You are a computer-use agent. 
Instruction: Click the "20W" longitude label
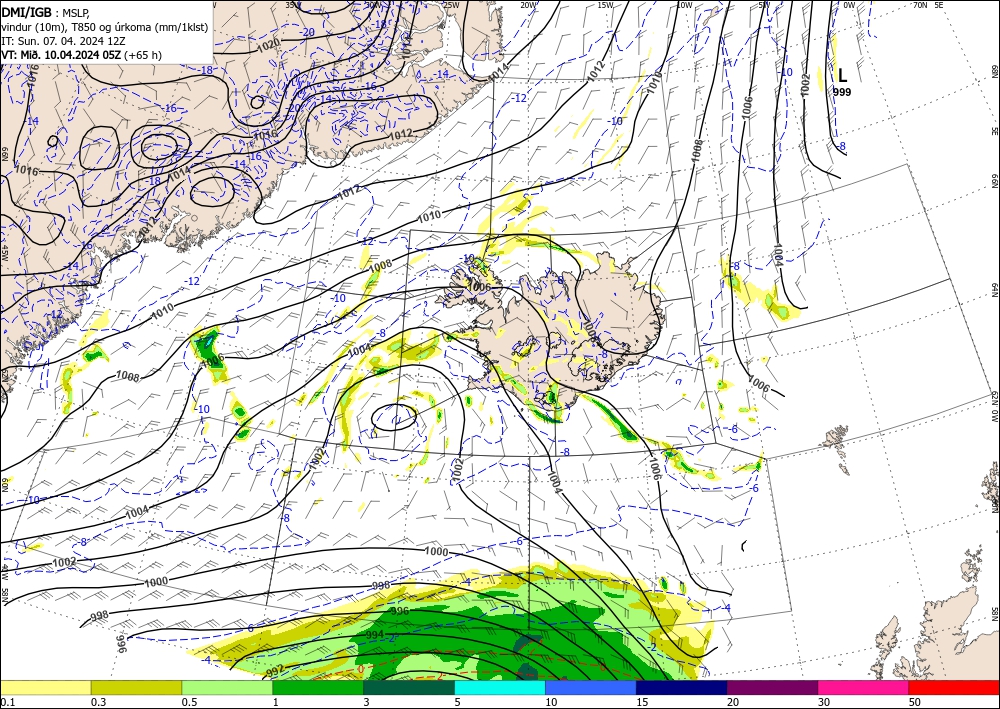click(x=527, y=4)
